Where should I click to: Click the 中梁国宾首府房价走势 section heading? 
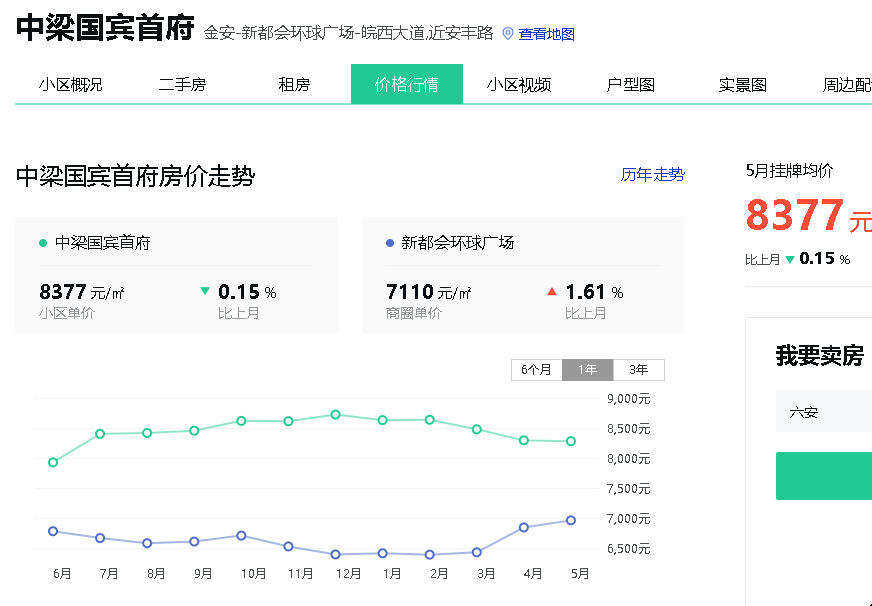[x=135, y=176]
